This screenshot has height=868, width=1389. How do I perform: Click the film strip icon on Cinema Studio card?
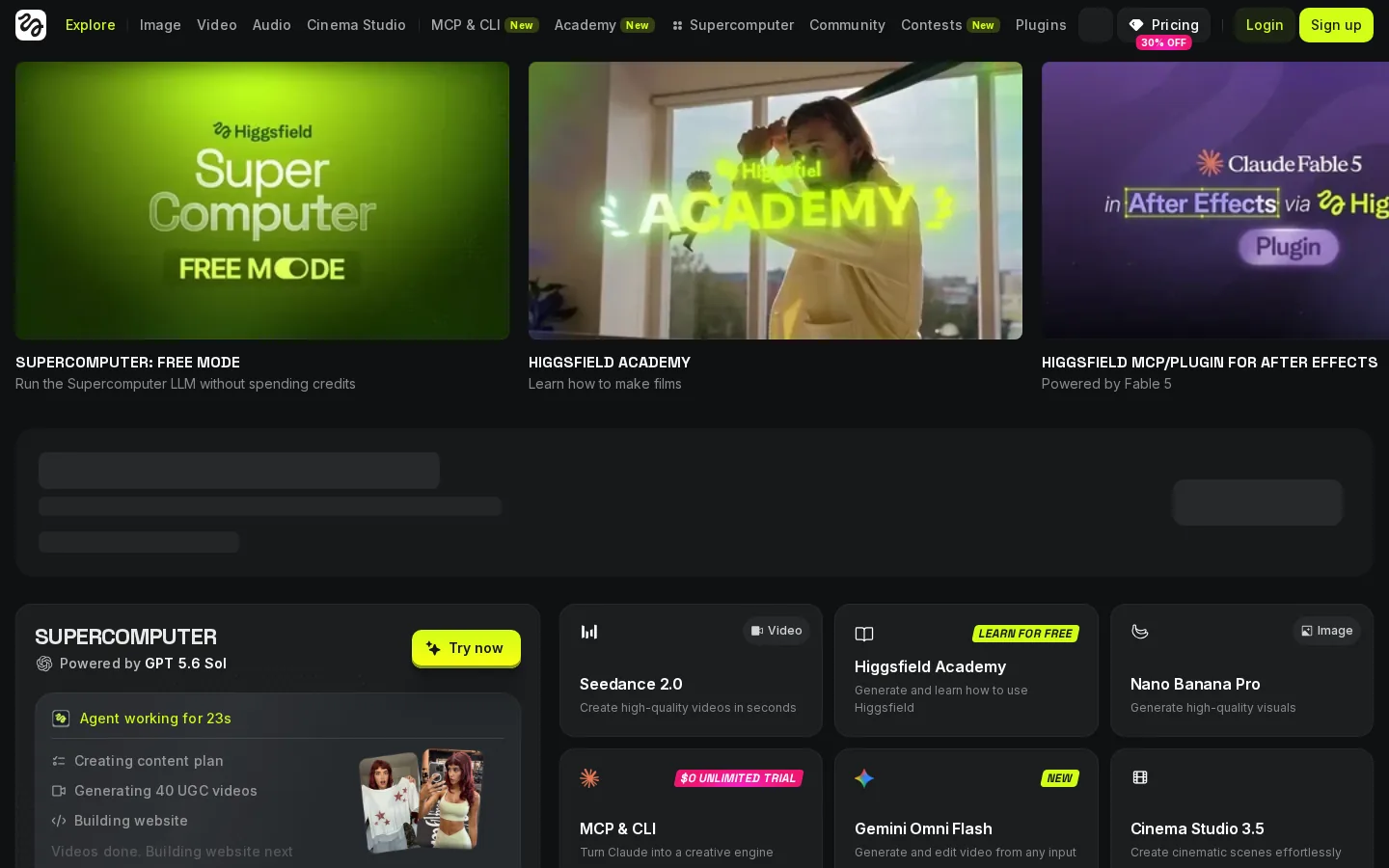tap(1140, 777)
